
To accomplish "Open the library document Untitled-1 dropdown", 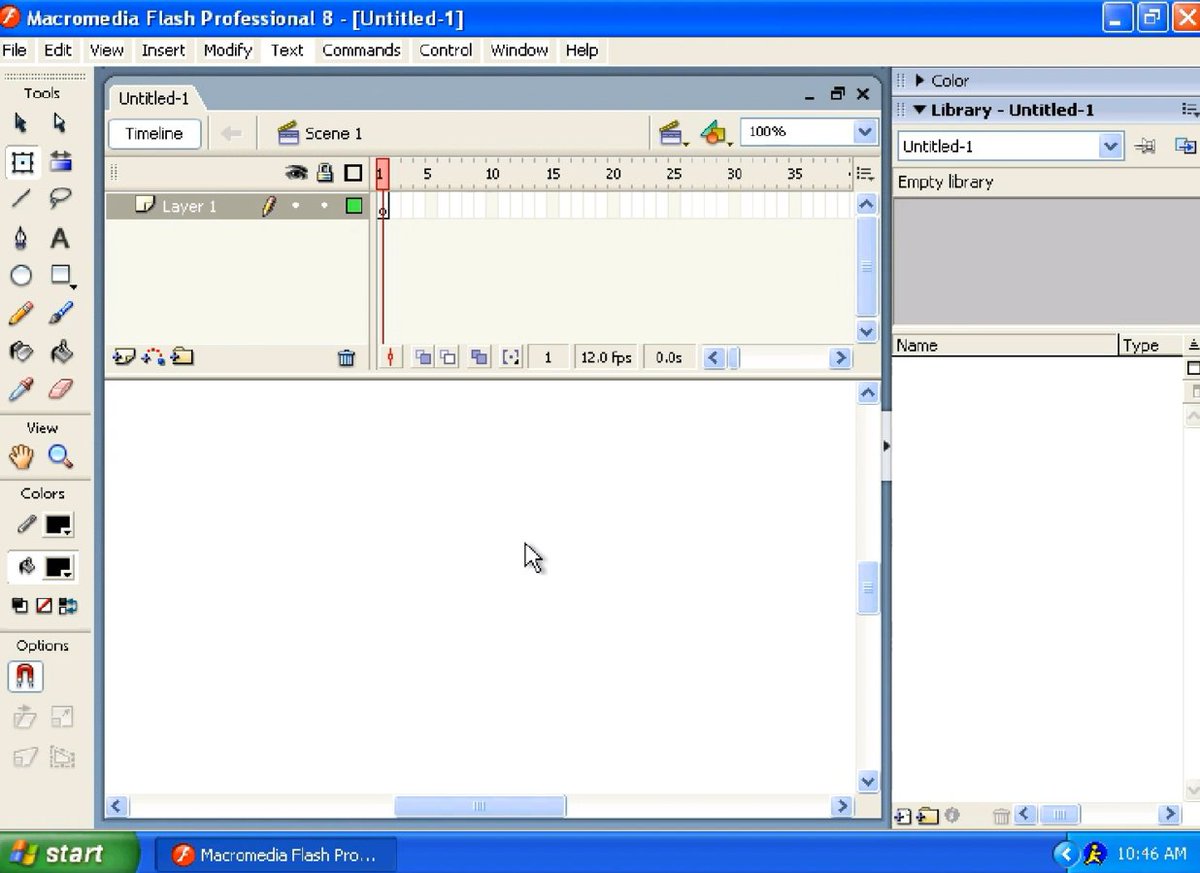I will coord(1110,146).
